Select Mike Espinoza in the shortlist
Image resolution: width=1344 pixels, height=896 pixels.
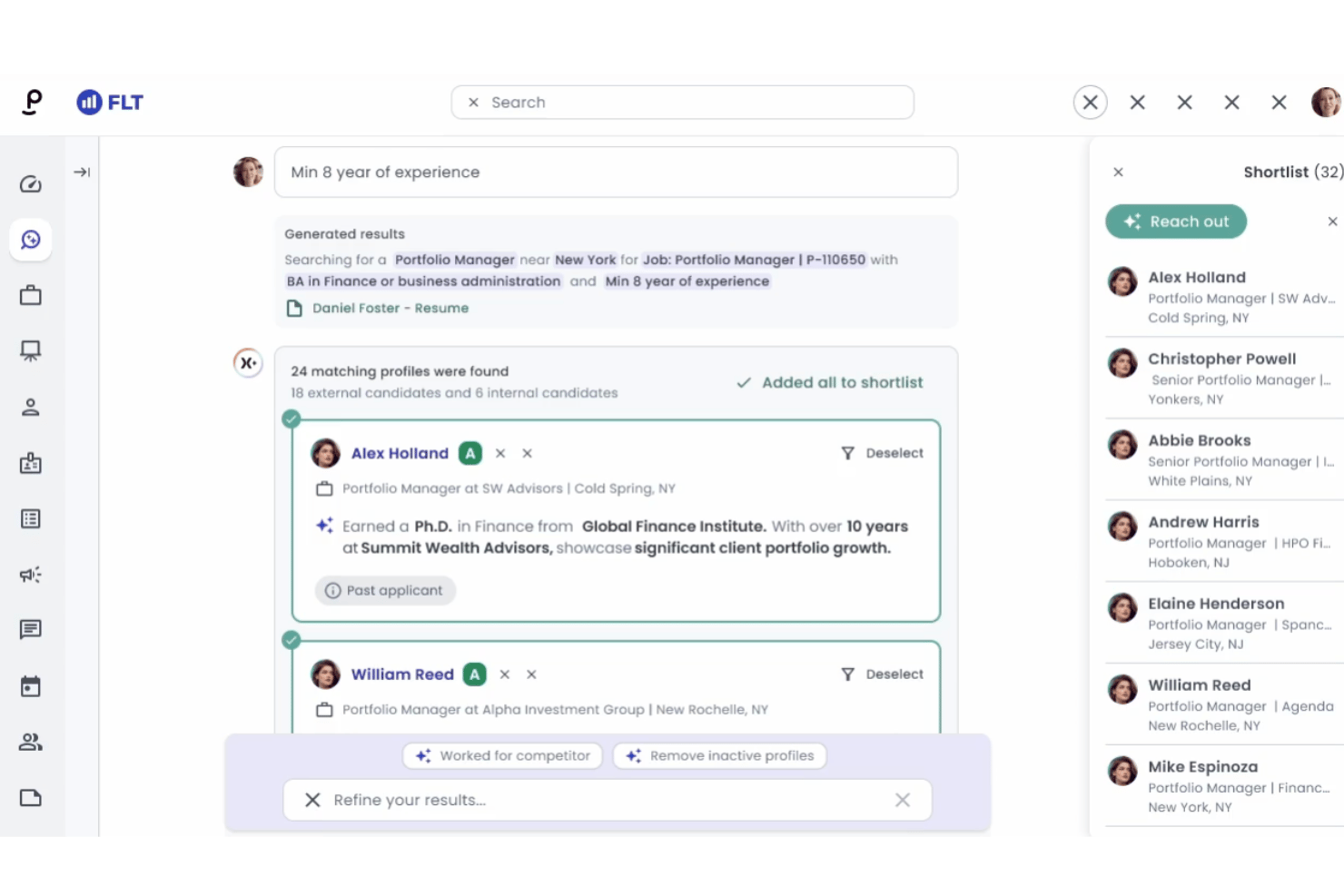click(x=1224, y=786)
